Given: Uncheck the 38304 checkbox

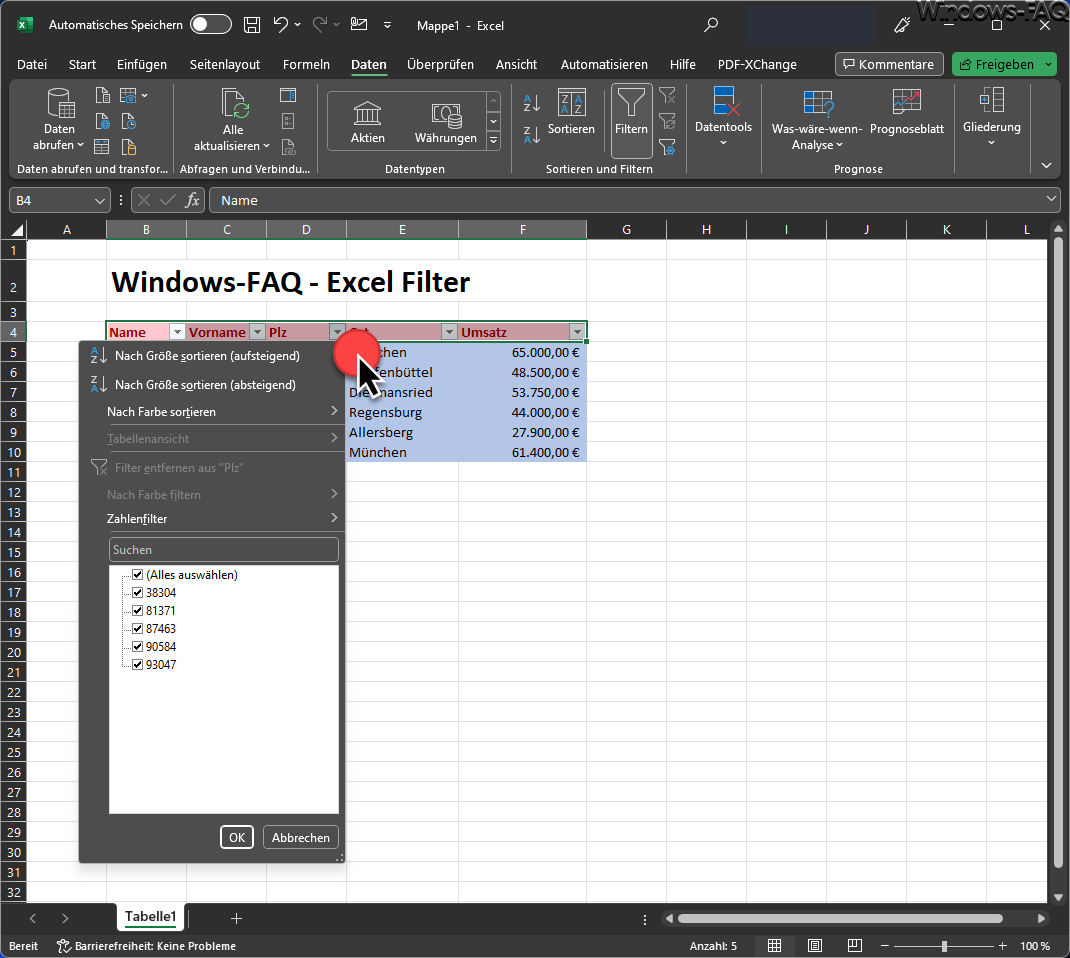Looking at the screenshot, I should click(x=137, y=592).
